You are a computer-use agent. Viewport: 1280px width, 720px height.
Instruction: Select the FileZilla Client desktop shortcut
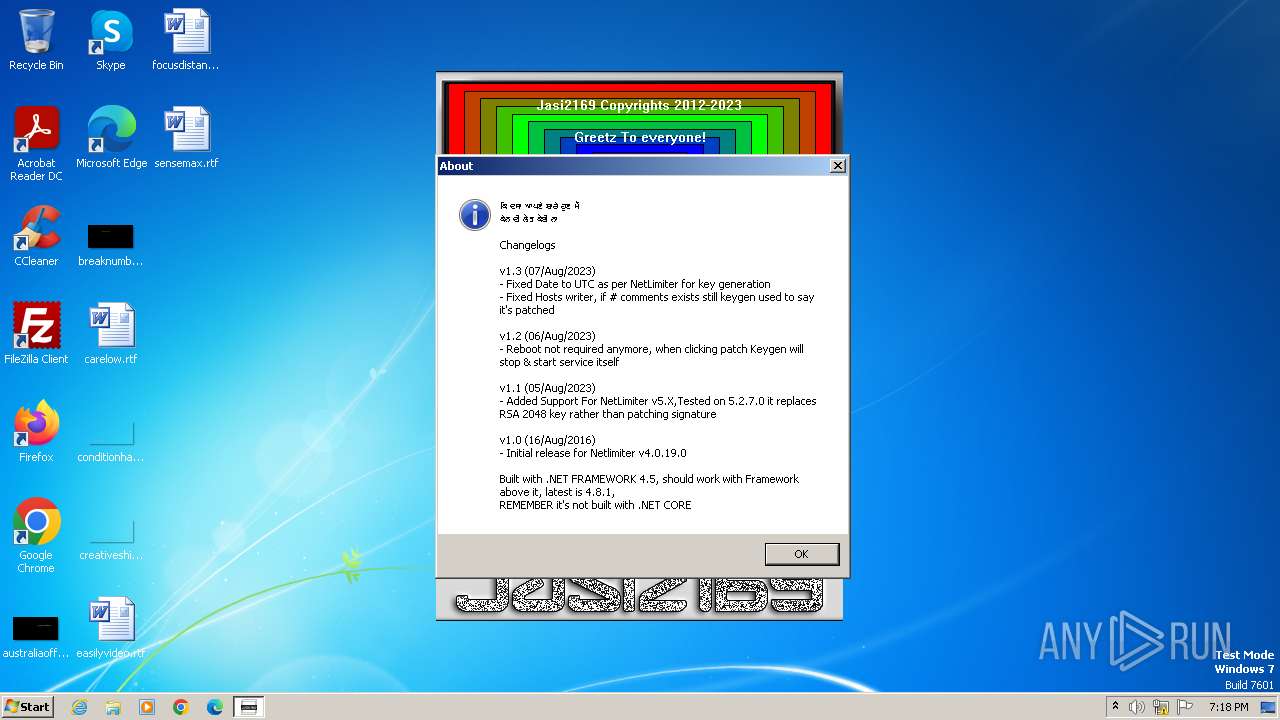(36, 334)
